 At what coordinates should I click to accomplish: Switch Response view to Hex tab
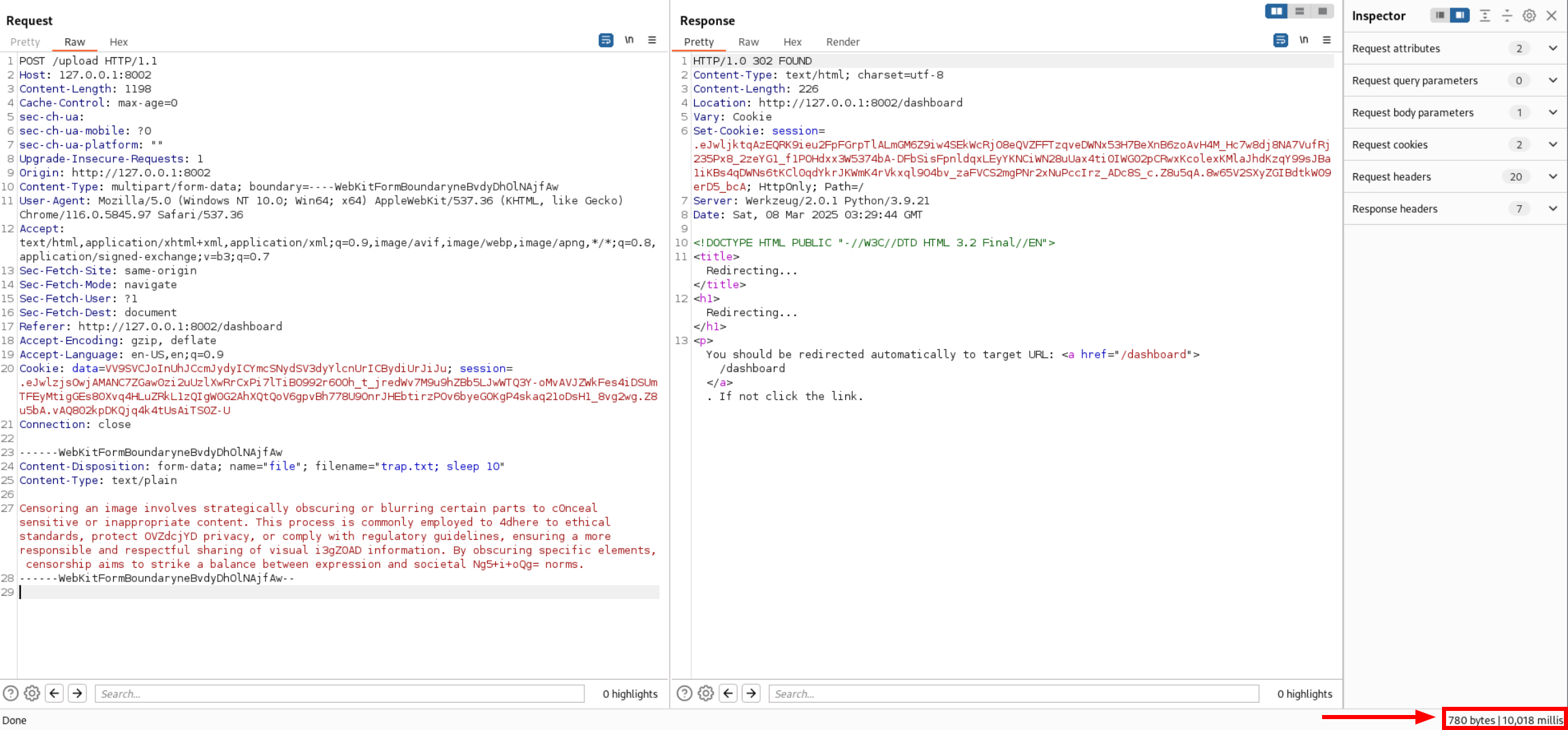[x=792, y=42]
